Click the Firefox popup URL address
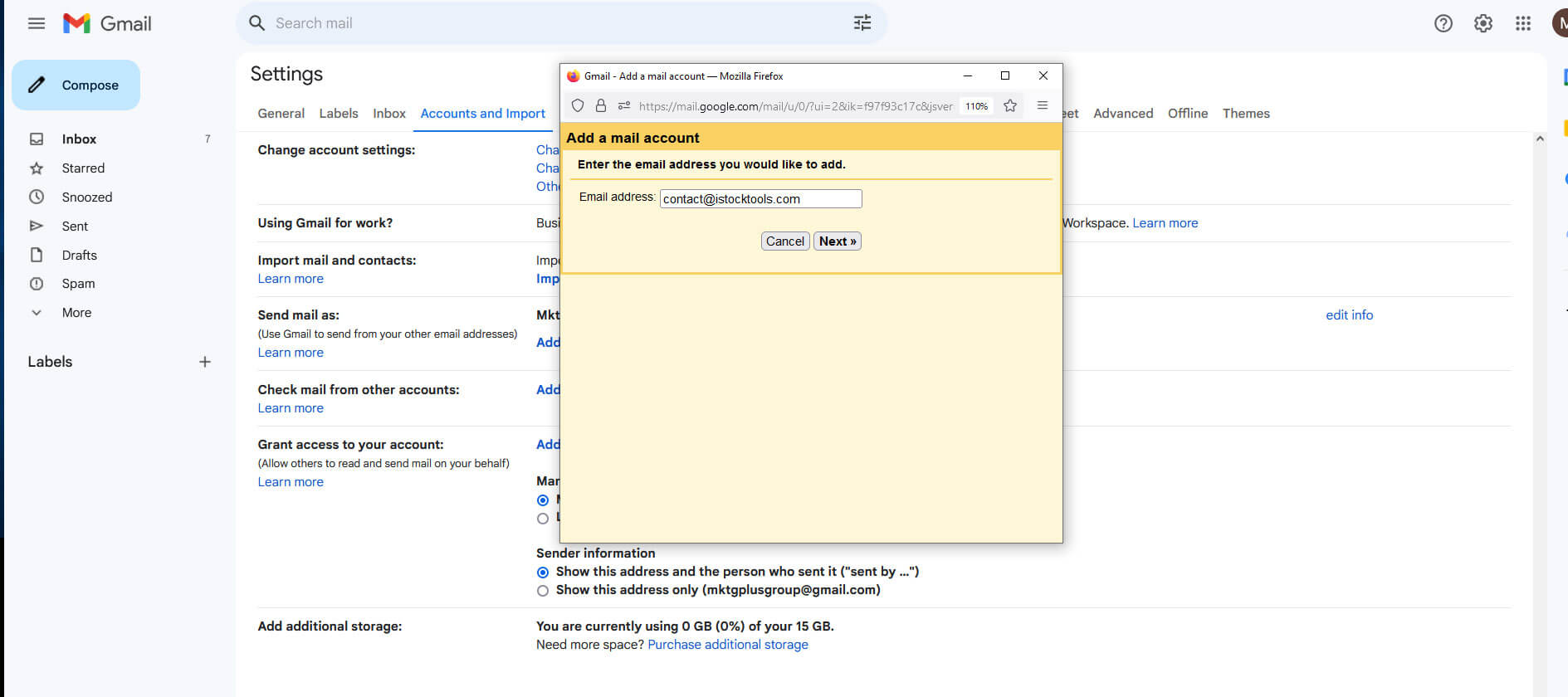 pyautogui.click(x=795, y=106)
